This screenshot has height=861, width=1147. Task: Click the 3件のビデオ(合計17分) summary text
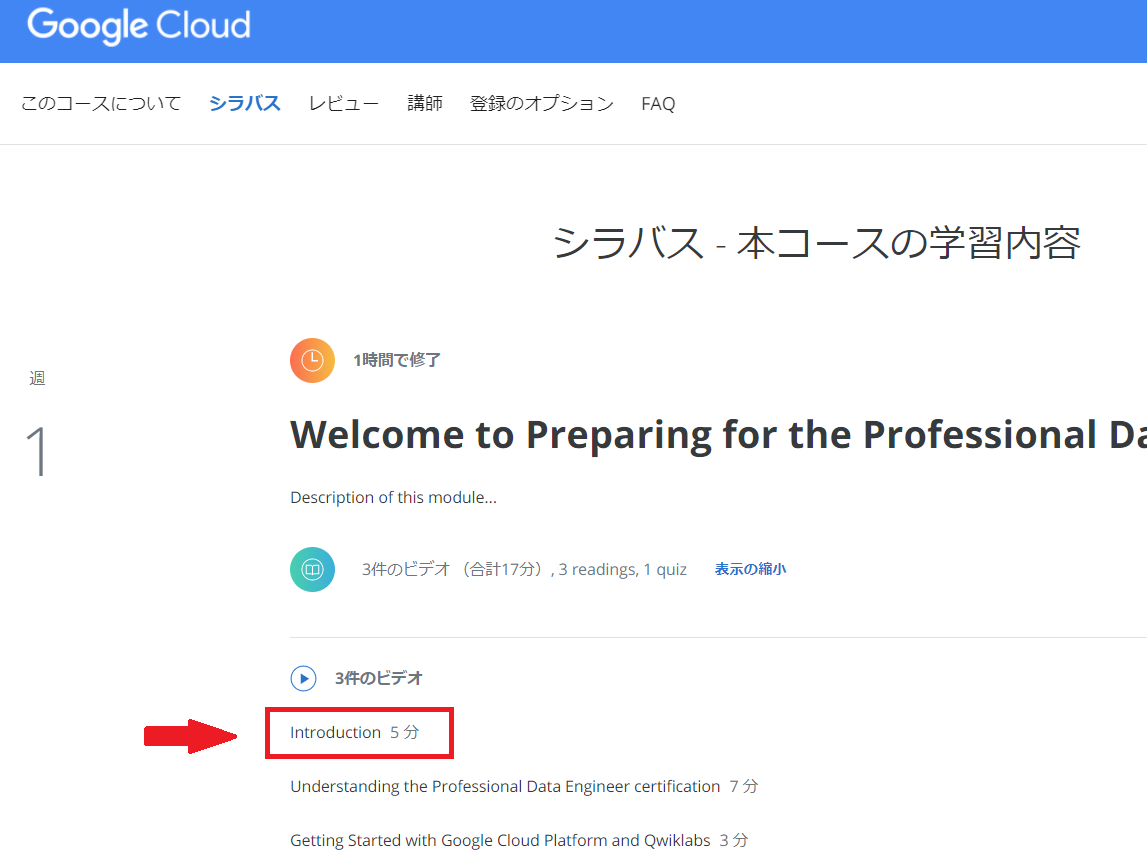[x=524, y=569]
